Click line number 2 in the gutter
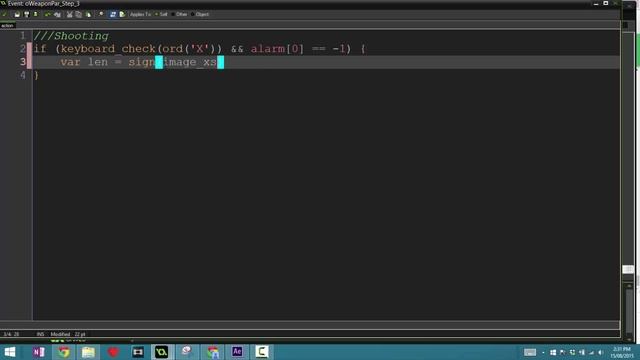The image size is (640, 360). pos(22,49)
